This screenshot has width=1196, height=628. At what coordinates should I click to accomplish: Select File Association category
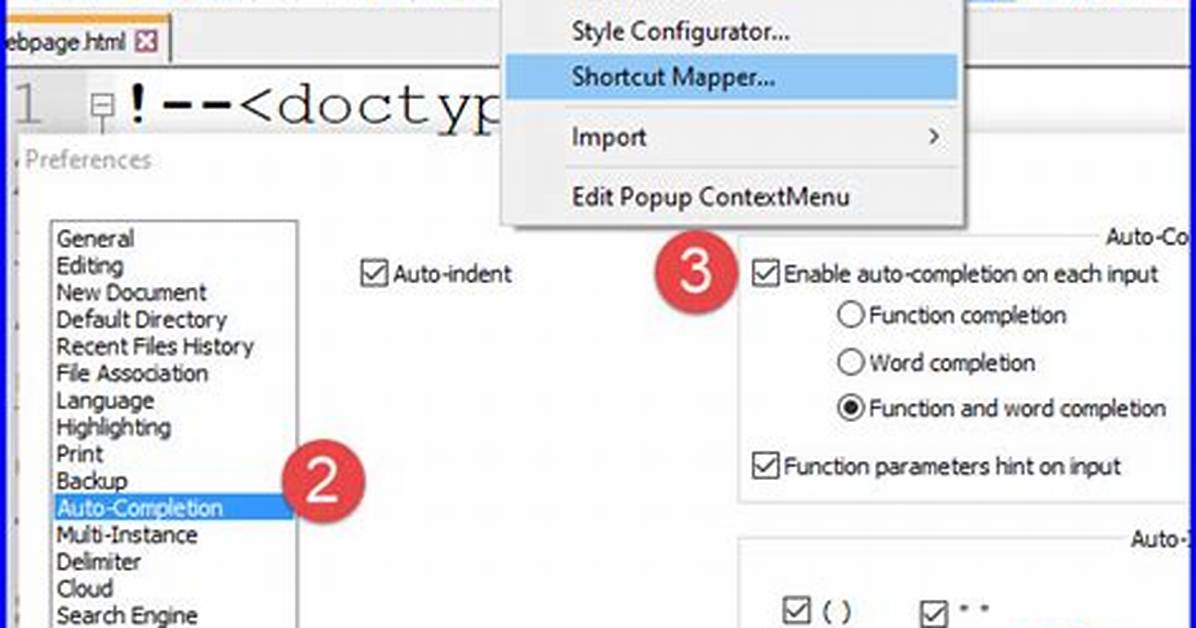coord(132,373)
